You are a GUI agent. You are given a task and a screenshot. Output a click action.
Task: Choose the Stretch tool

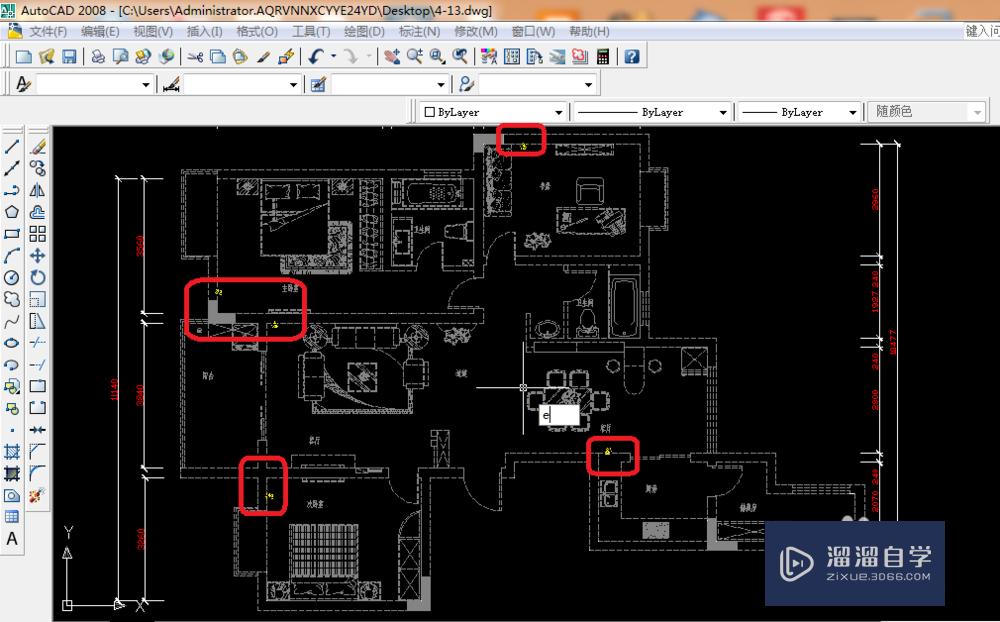click(38, 320)
